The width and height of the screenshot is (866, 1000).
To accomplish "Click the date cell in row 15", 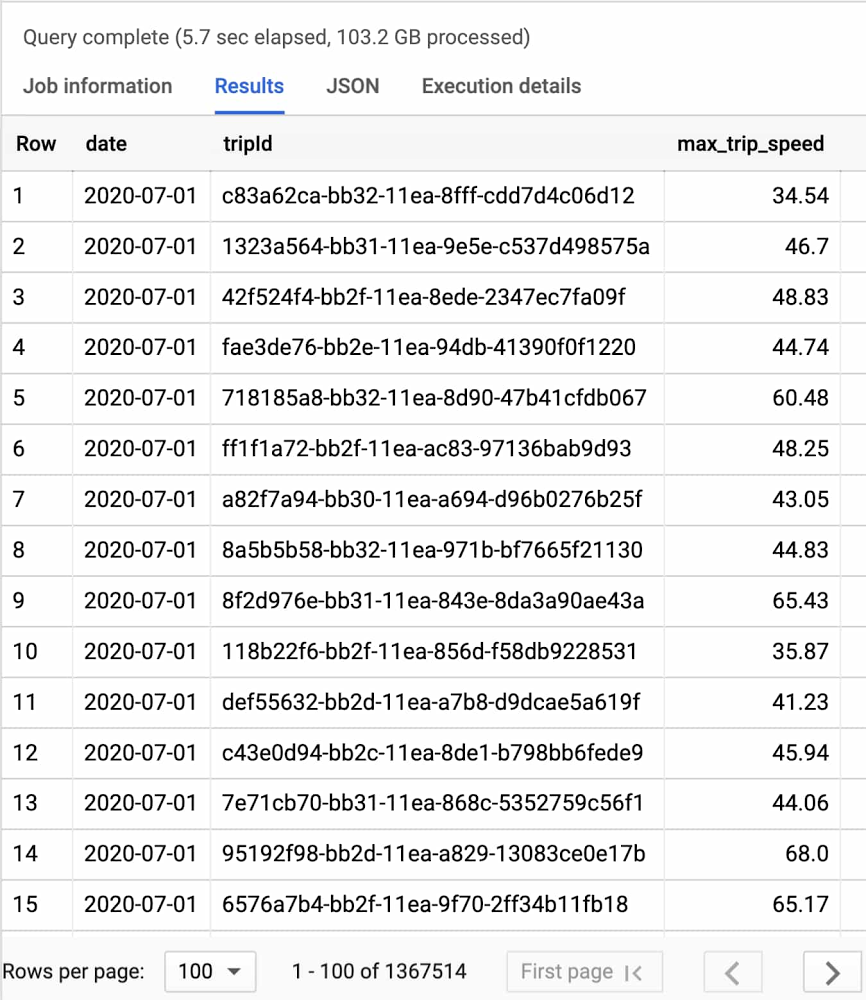I will click(x=140, y=904).
